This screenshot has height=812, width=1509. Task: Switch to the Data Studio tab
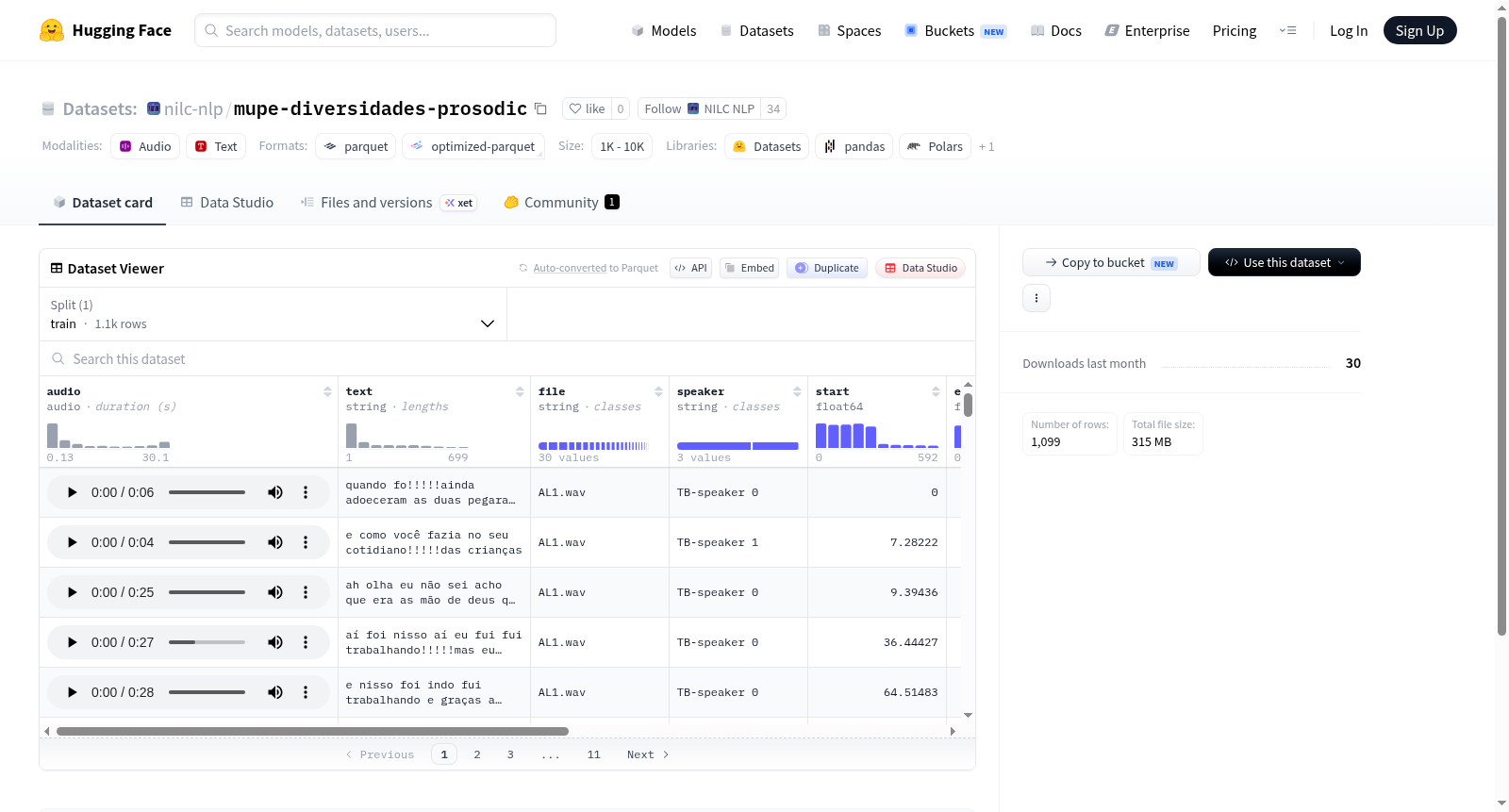(227, 202)
